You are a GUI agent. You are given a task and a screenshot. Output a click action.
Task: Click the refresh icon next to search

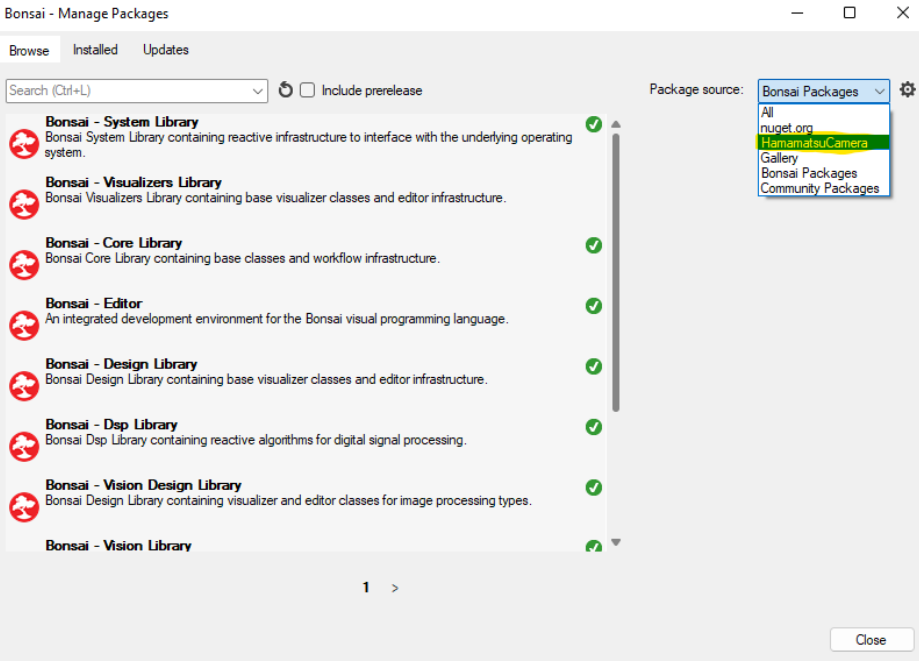(x=285, y=90)
